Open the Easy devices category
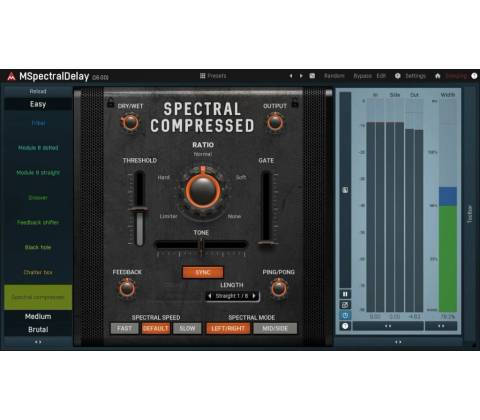This screenshot has height=420, width=480. click(x=38, y=104)
